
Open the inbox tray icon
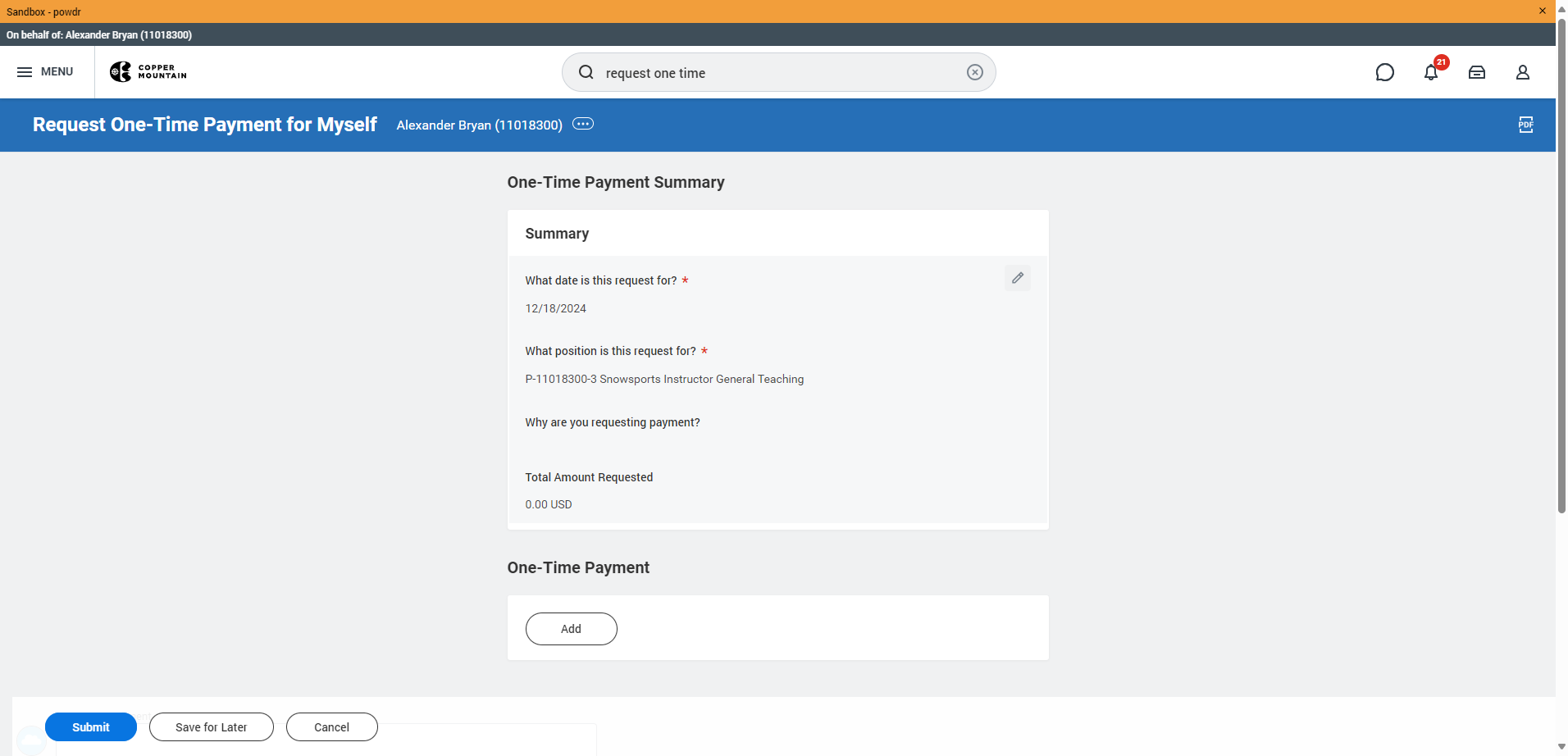click(x=1477, y=72)
